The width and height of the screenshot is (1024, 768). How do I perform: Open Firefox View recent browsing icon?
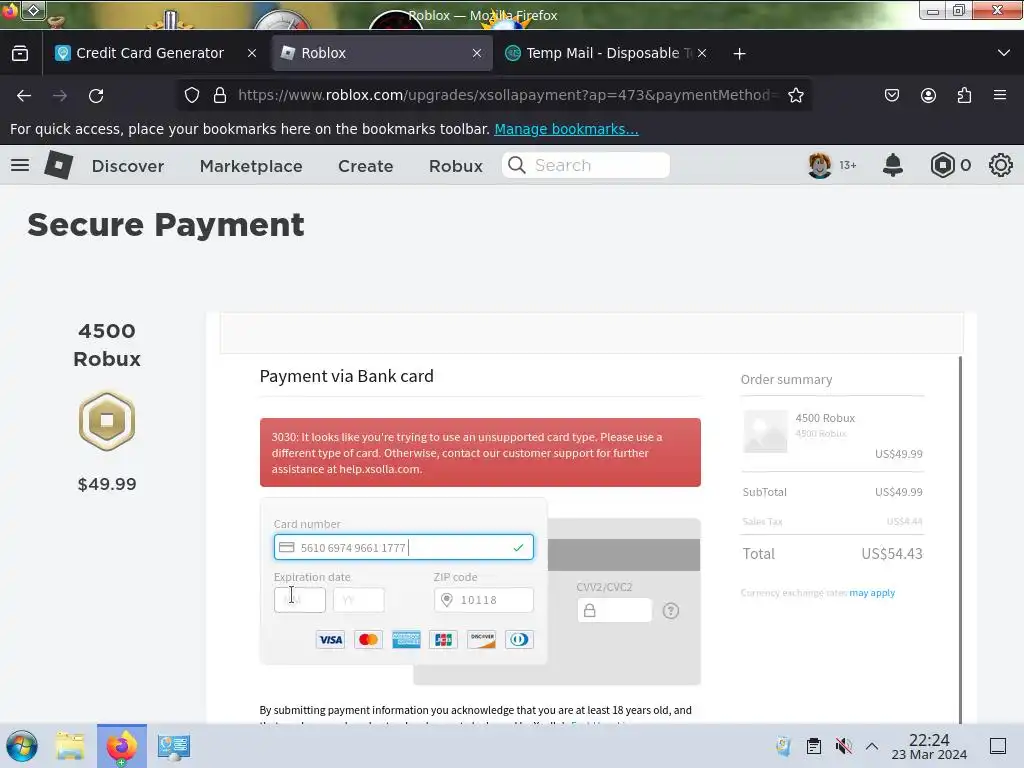tap(20, 53)
